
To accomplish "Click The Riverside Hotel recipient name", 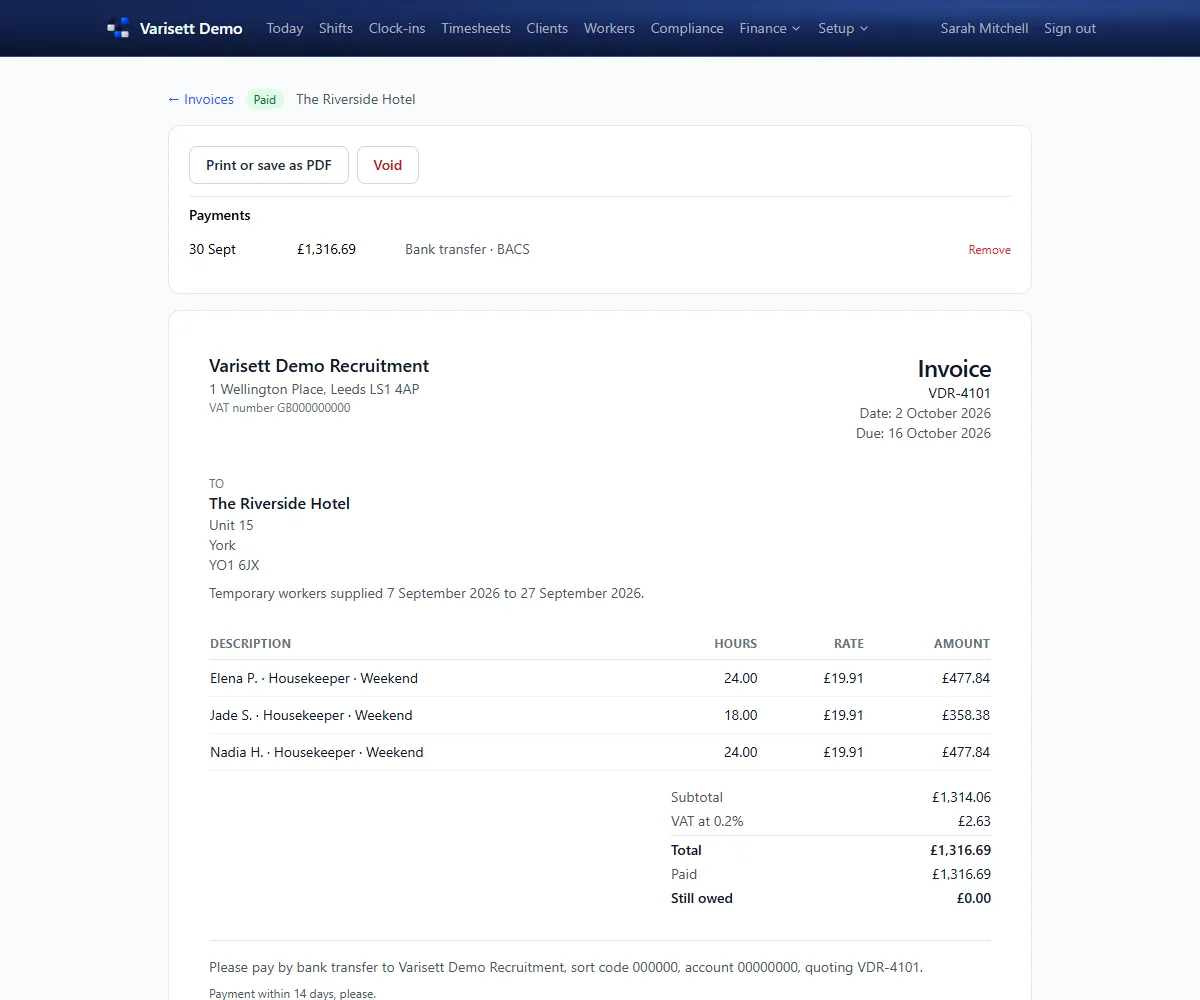I will 279,504.
